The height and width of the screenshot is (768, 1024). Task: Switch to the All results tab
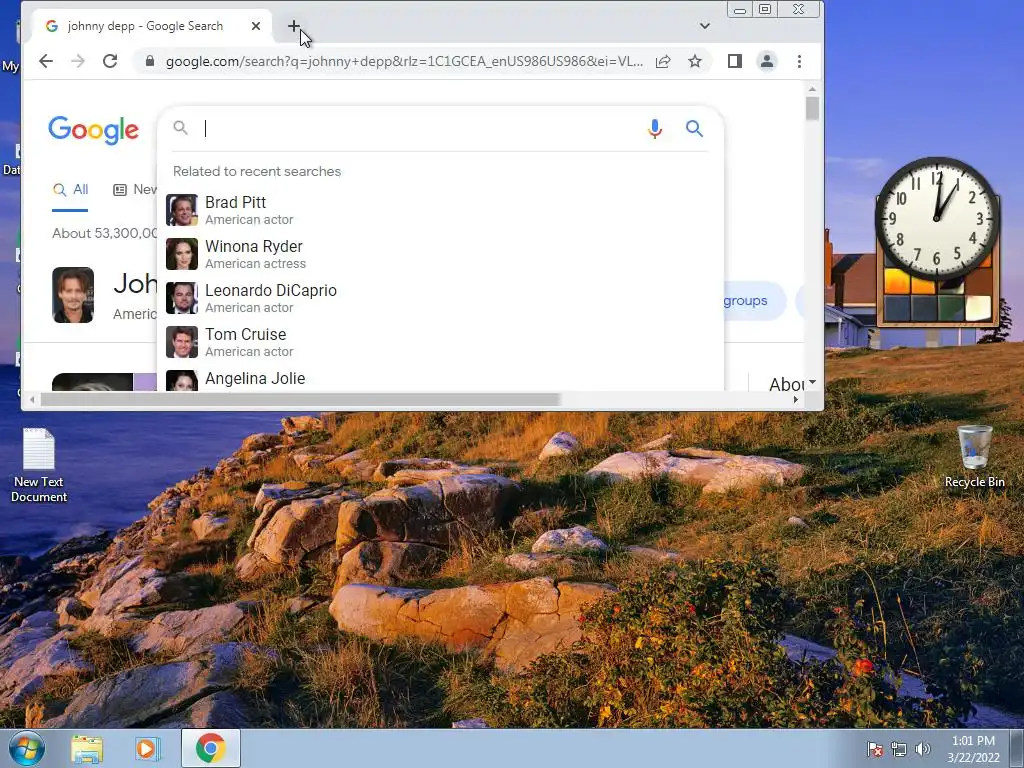click(70, 190)
